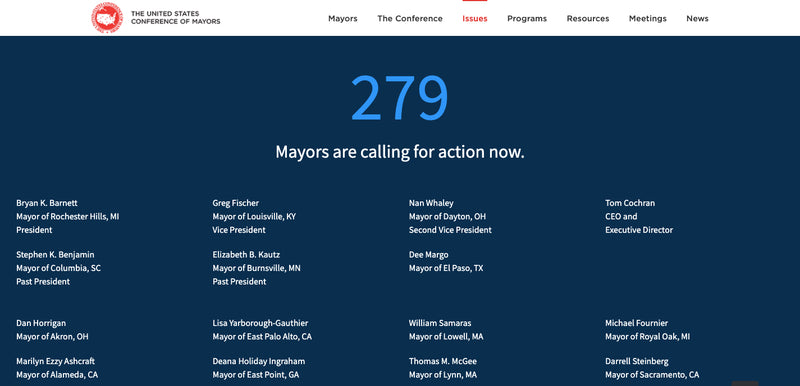This screenshot has height=386, width=800.
Task: Open The Conference menu
Action: [410, 18]
